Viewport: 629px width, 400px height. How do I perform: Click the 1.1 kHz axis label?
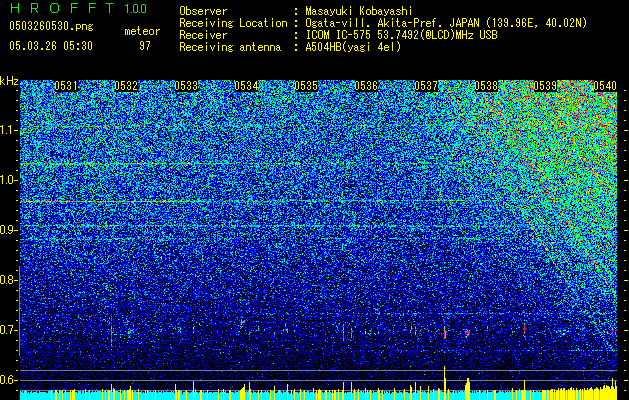(x=9, y=130)
